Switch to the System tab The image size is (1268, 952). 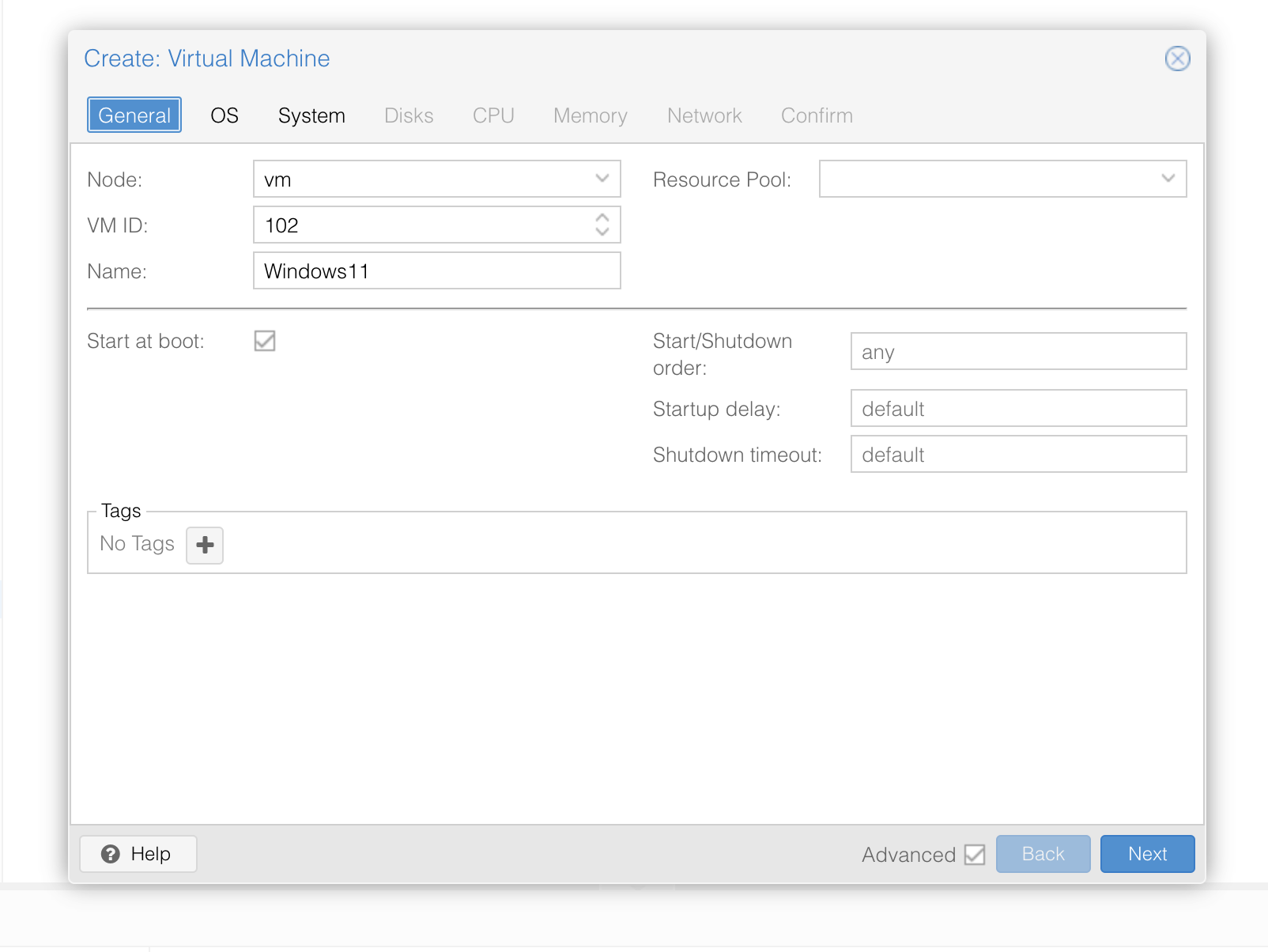[x=311, y=115]
